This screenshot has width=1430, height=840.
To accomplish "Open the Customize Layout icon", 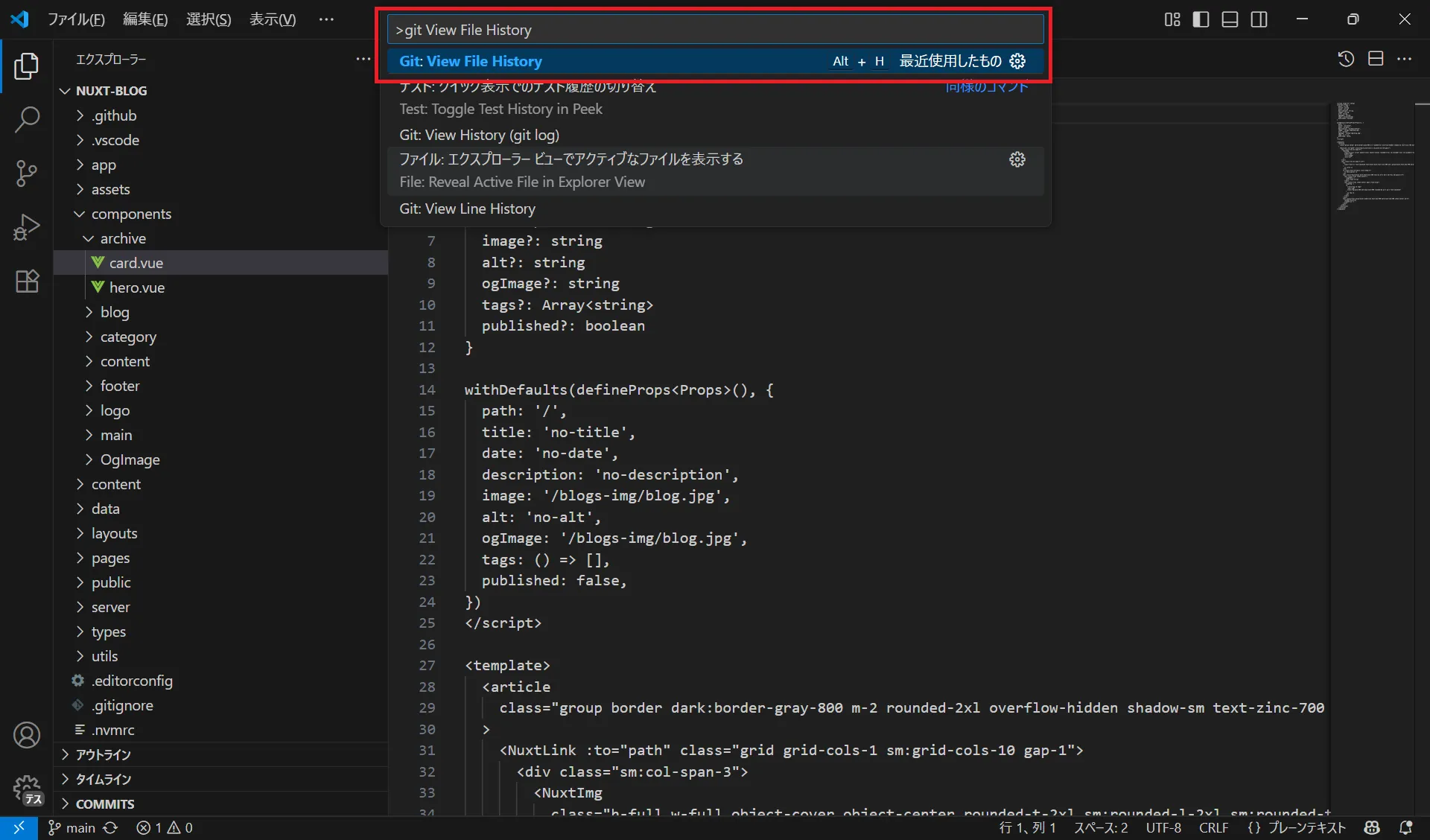I will [x=1172, y=19].
